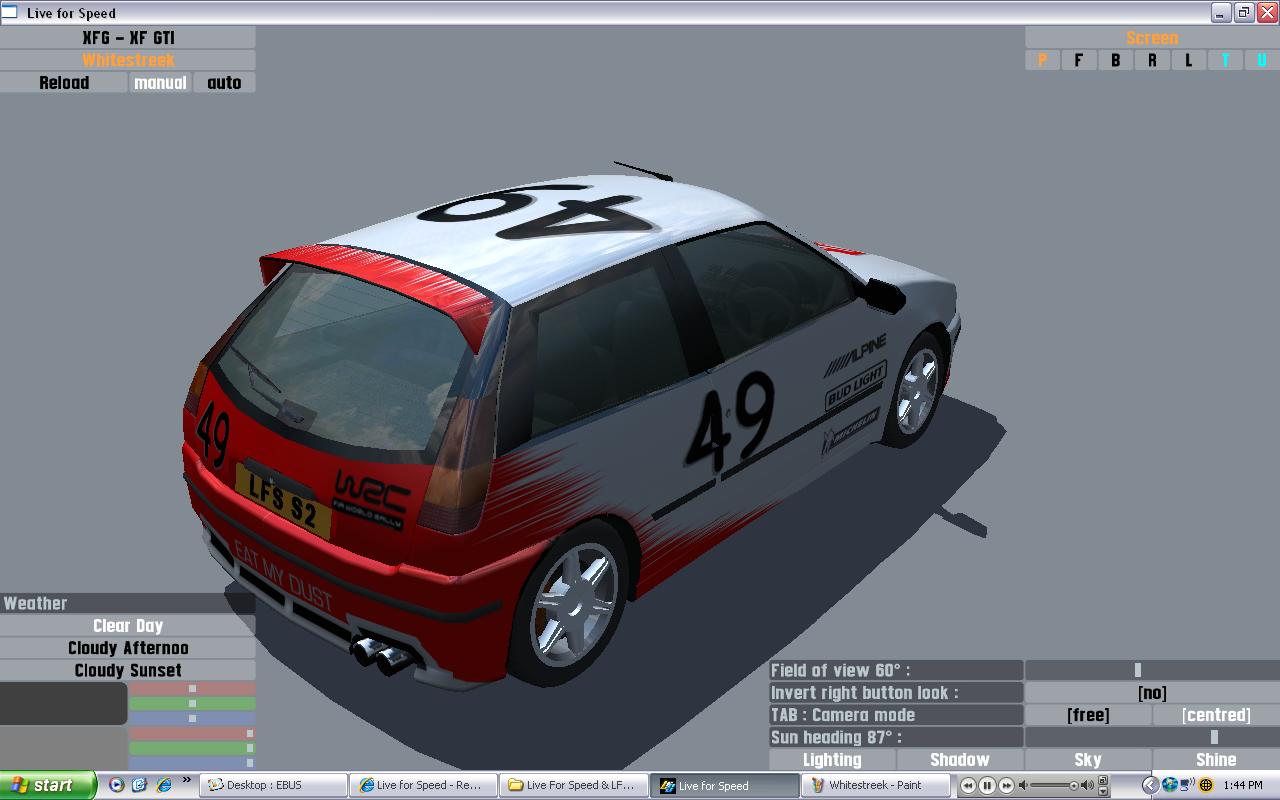Adjust the lower red color slider
This screenshot has width=1280, height=800.
tap(192, 733)
